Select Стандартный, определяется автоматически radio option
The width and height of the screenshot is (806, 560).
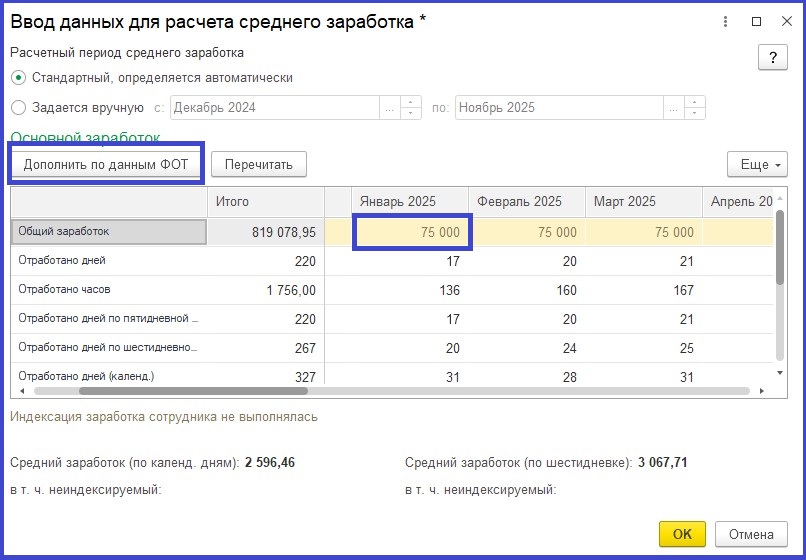click(x=18, y=77)
